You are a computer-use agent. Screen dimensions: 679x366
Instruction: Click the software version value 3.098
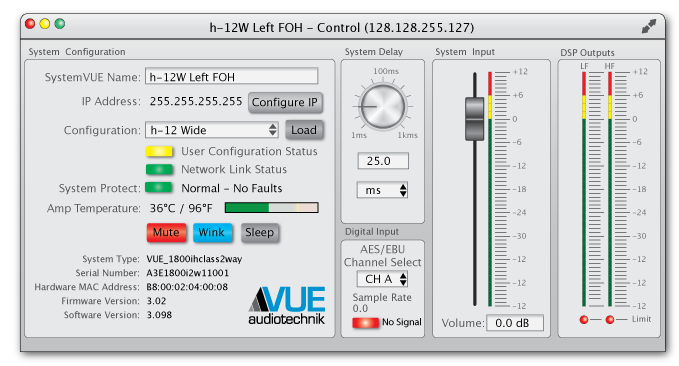coord(159,315)
